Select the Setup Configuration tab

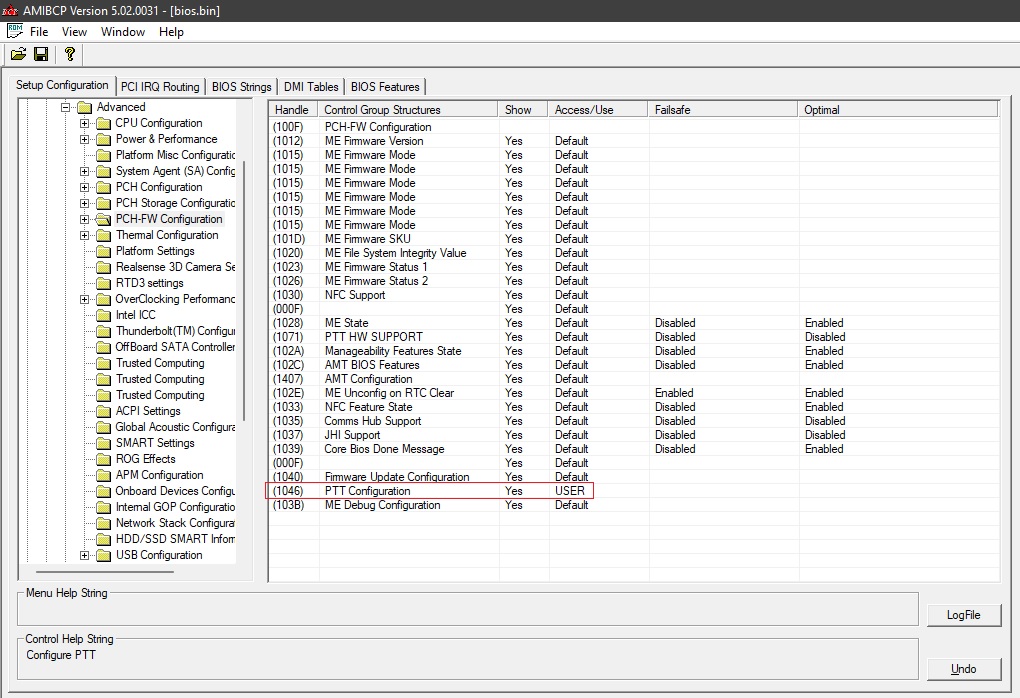[62, 85]
